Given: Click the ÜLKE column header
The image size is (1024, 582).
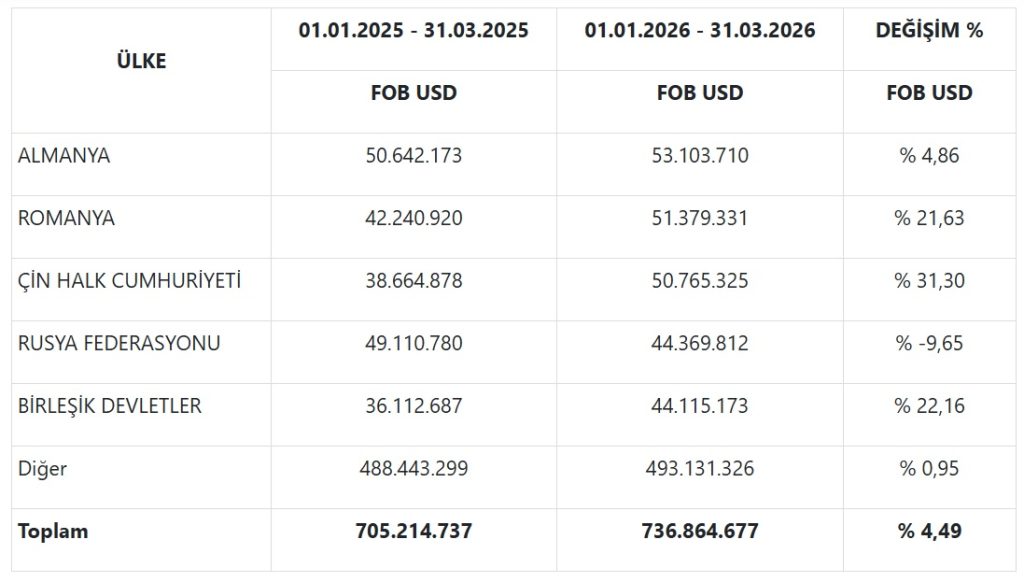Looking at the screenshot, I should (x=141, y=61).
